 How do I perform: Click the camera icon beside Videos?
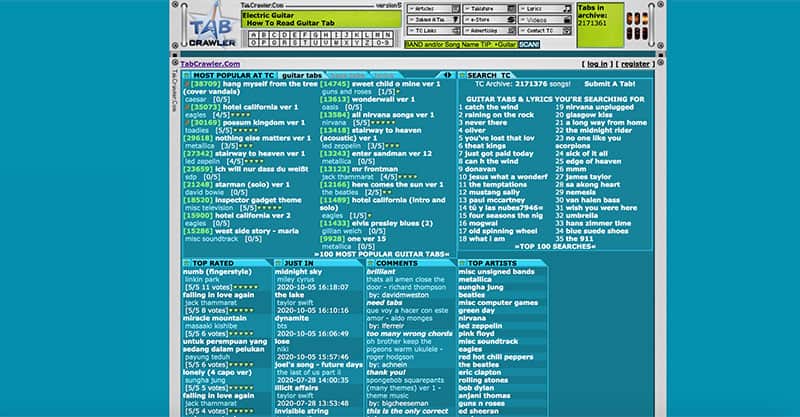pyautogui.click(x=567, y=20)
